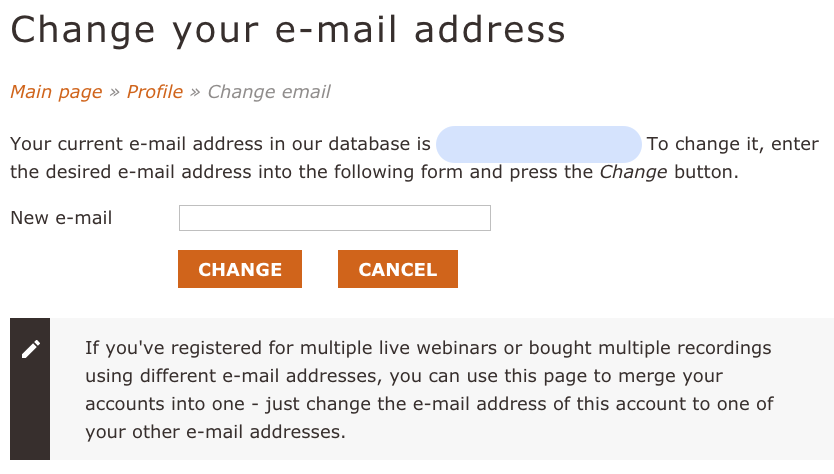Screen dimensions: 834x474
Task: Open the Main page breadcrumb link
Action: (56, 92)
